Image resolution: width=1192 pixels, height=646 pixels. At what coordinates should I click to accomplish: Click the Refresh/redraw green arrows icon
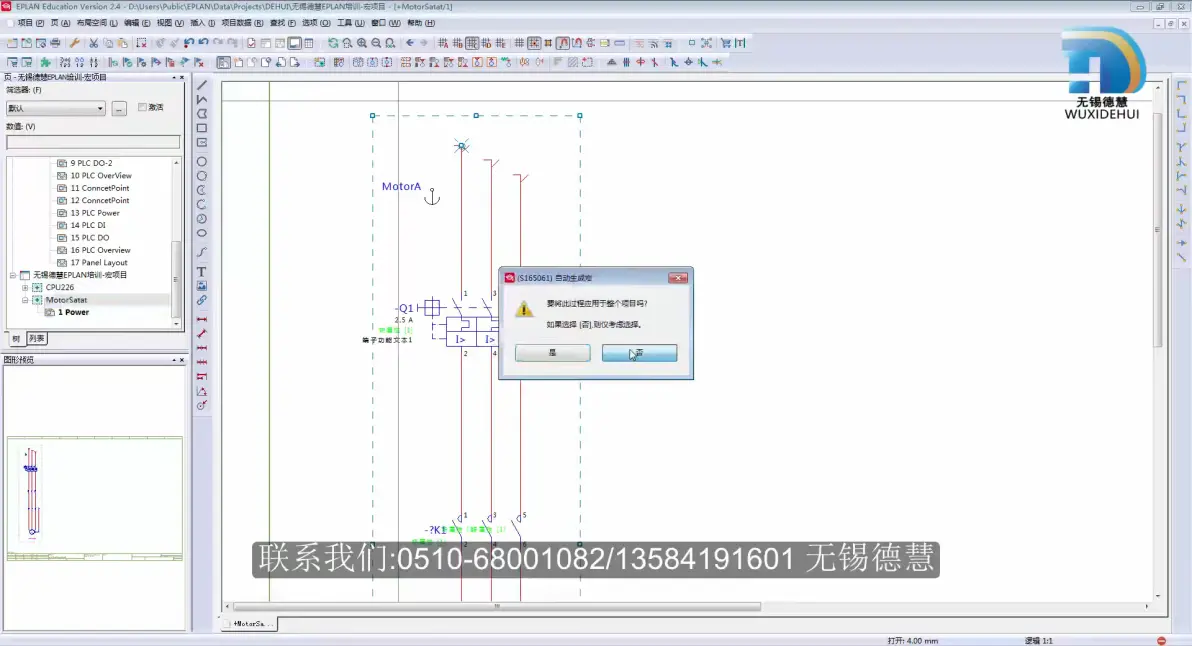[x=333, y=43]
